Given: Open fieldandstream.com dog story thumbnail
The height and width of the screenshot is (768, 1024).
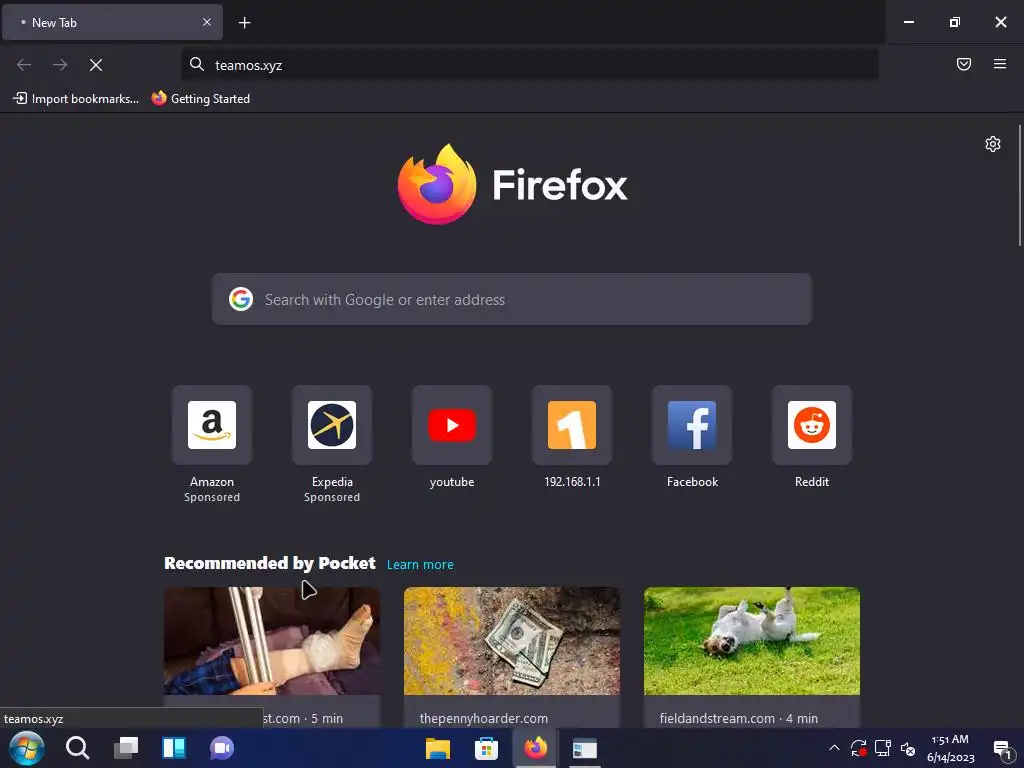Looking at the screenshot, I should point(752,641).
